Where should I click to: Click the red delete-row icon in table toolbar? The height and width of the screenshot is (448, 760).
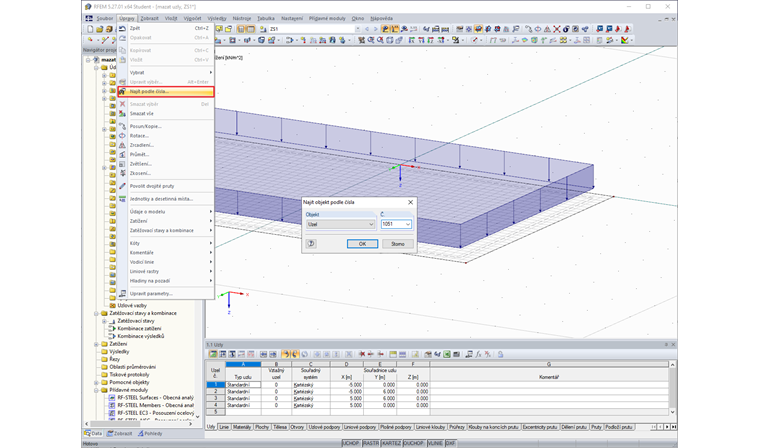pos(362,354)
